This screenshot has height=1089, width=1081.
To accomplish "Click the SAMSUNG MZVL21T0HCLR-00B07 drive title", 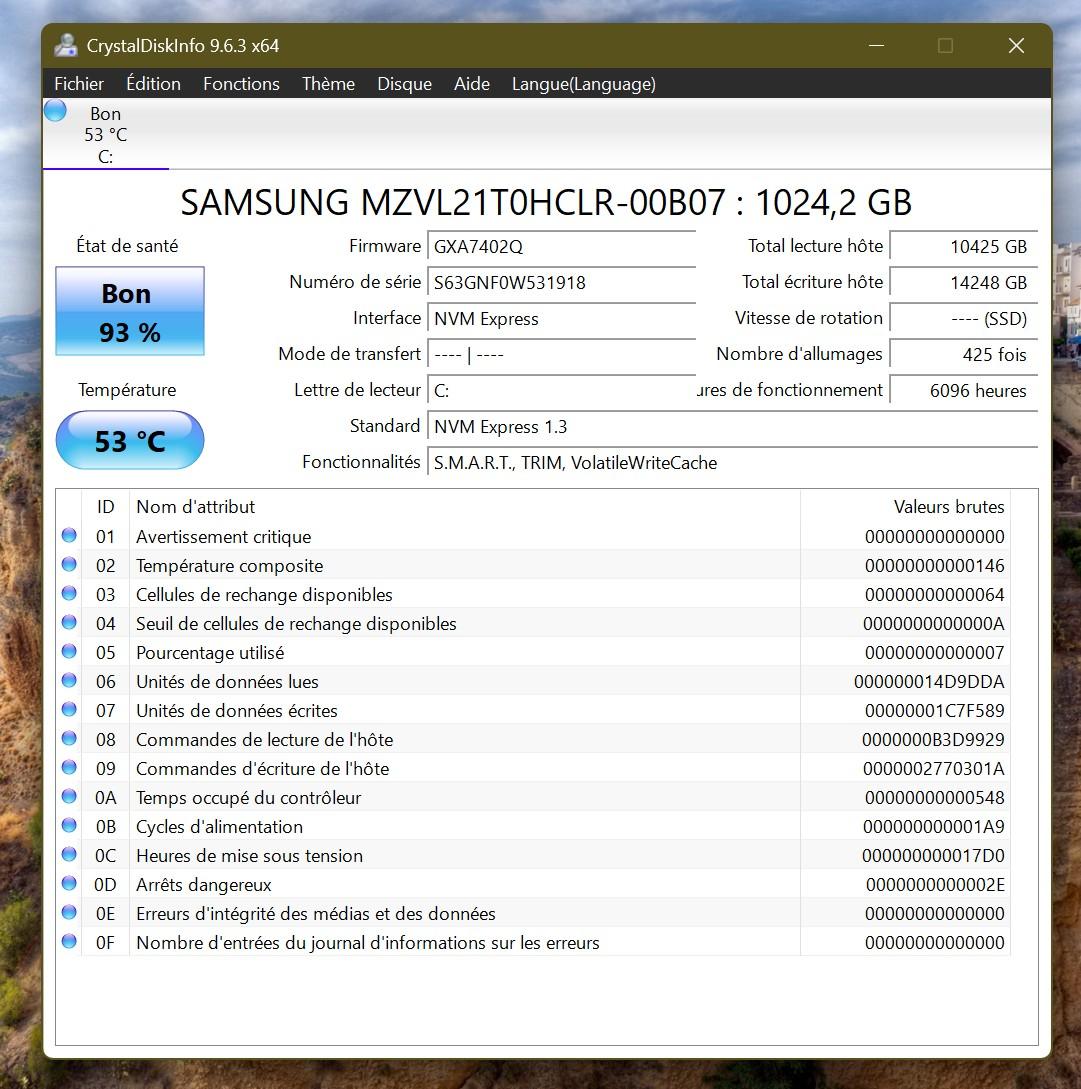I will (x=546, y=203).
